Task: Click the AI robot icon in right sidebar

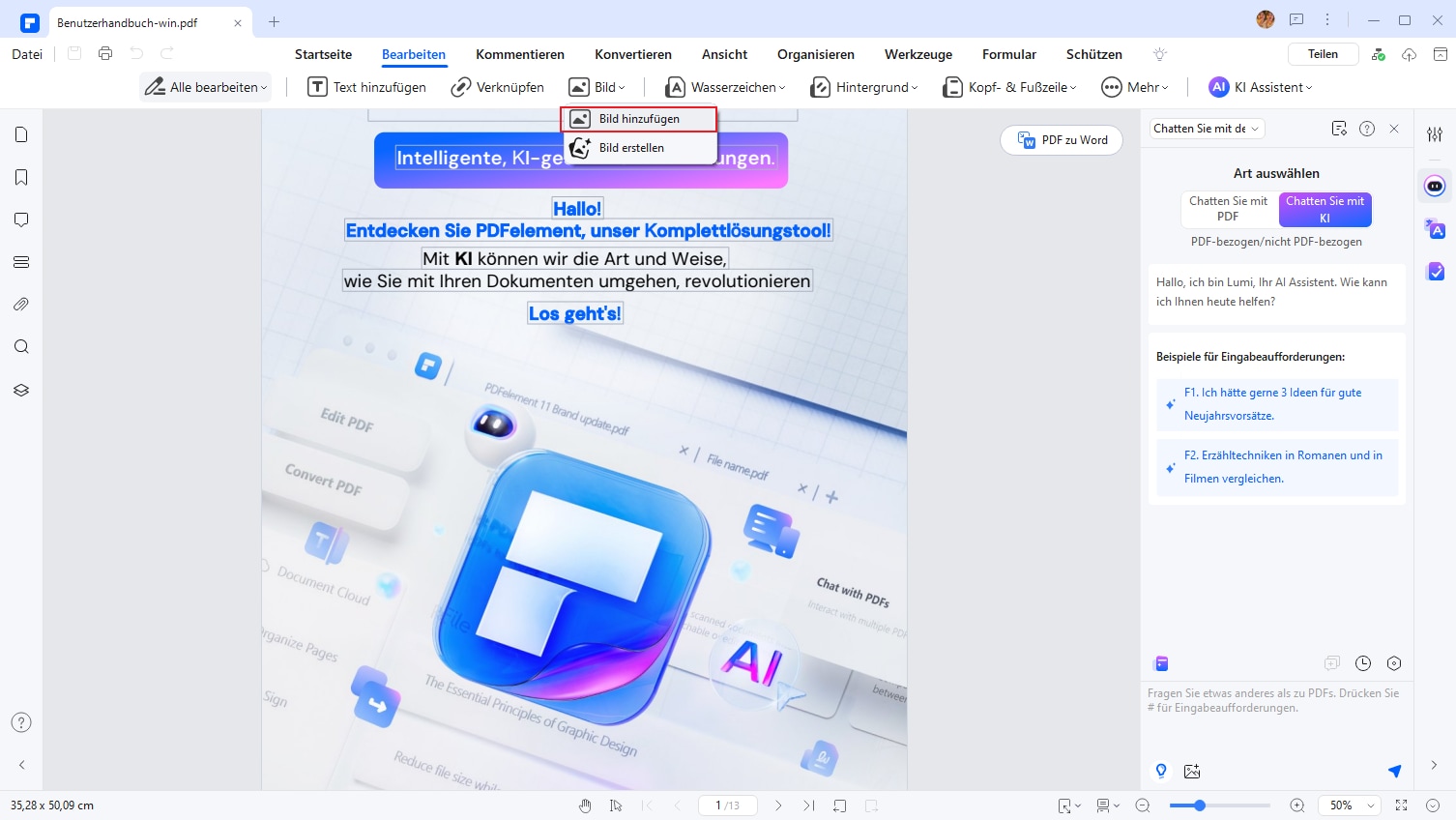Action: pyautogui.click(x=1435, y=186)
